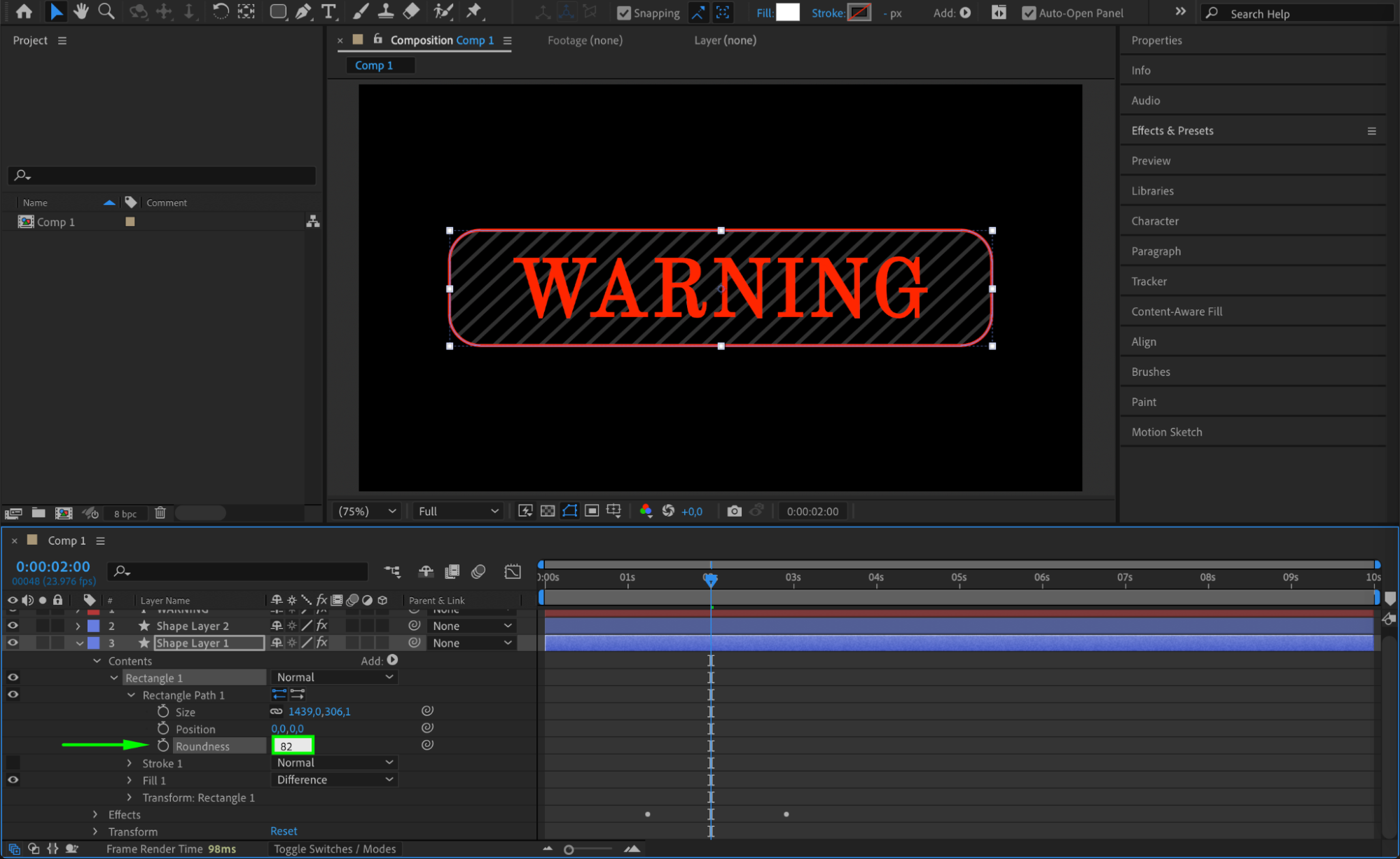The height and width of the screenshot is (859, 1400).
Task: Open the Effects & Presets panel
Action: point(1172,131)
